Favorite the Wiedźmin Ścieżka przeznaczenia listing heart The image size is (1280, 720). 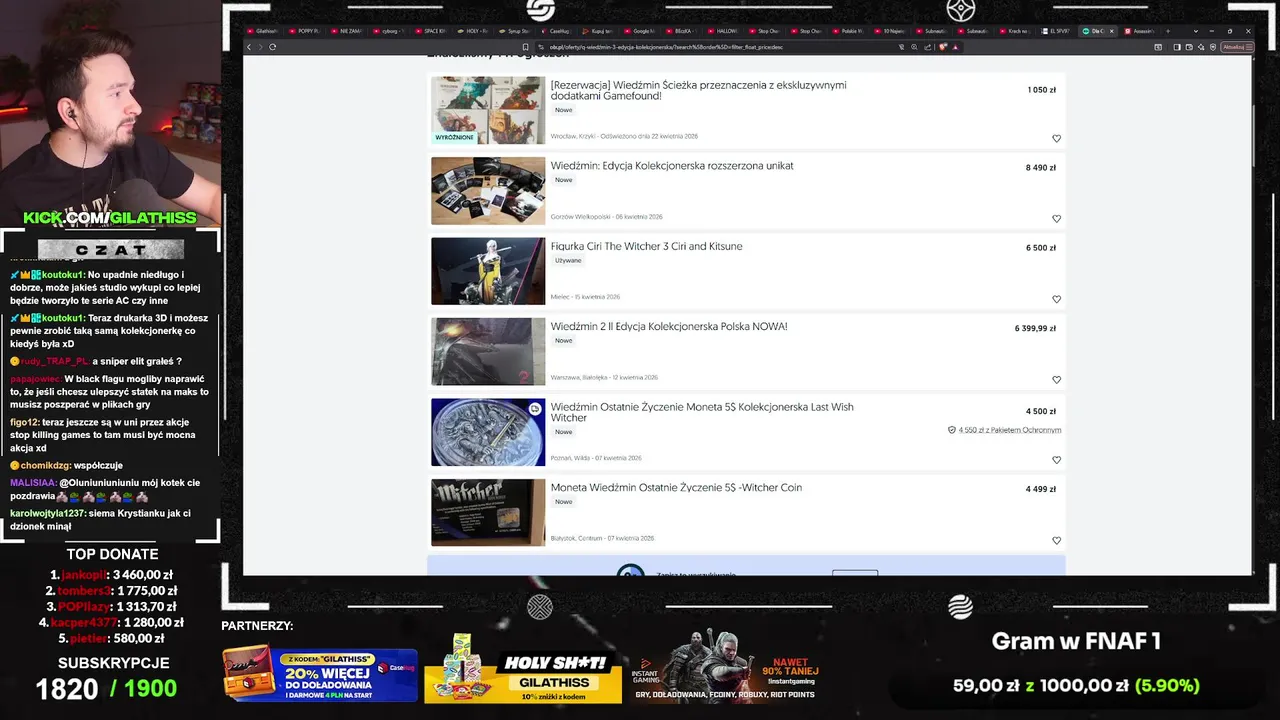coord(1056,139)
